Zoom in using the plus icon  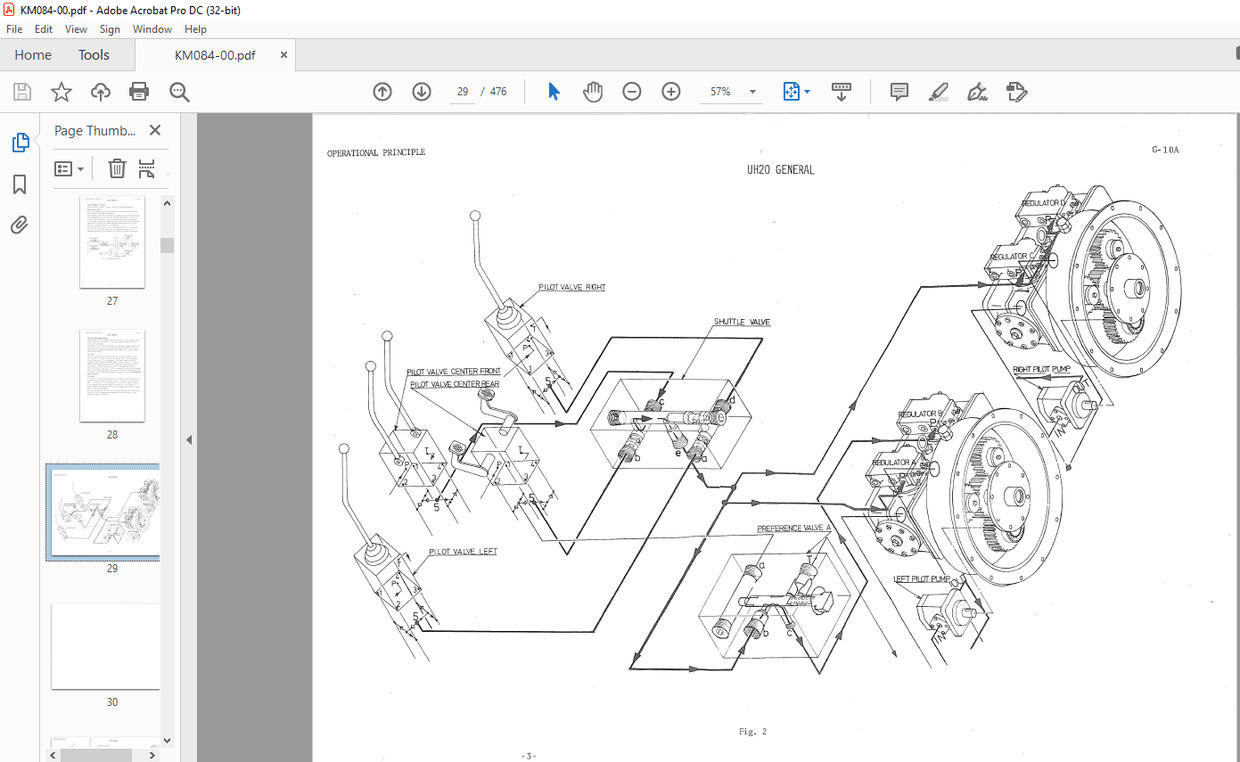point(670,91)
